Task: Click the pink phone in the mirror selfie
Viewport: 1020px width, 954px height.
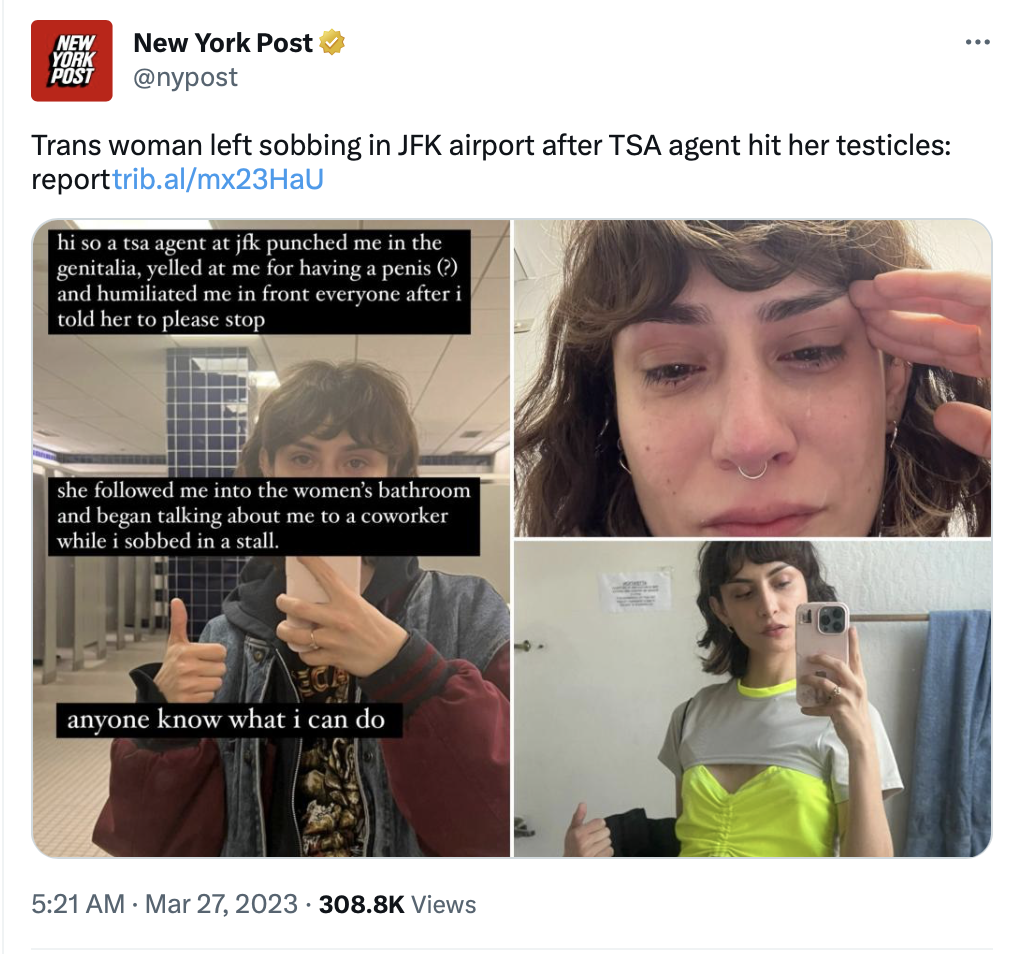Action: (822, 654)
